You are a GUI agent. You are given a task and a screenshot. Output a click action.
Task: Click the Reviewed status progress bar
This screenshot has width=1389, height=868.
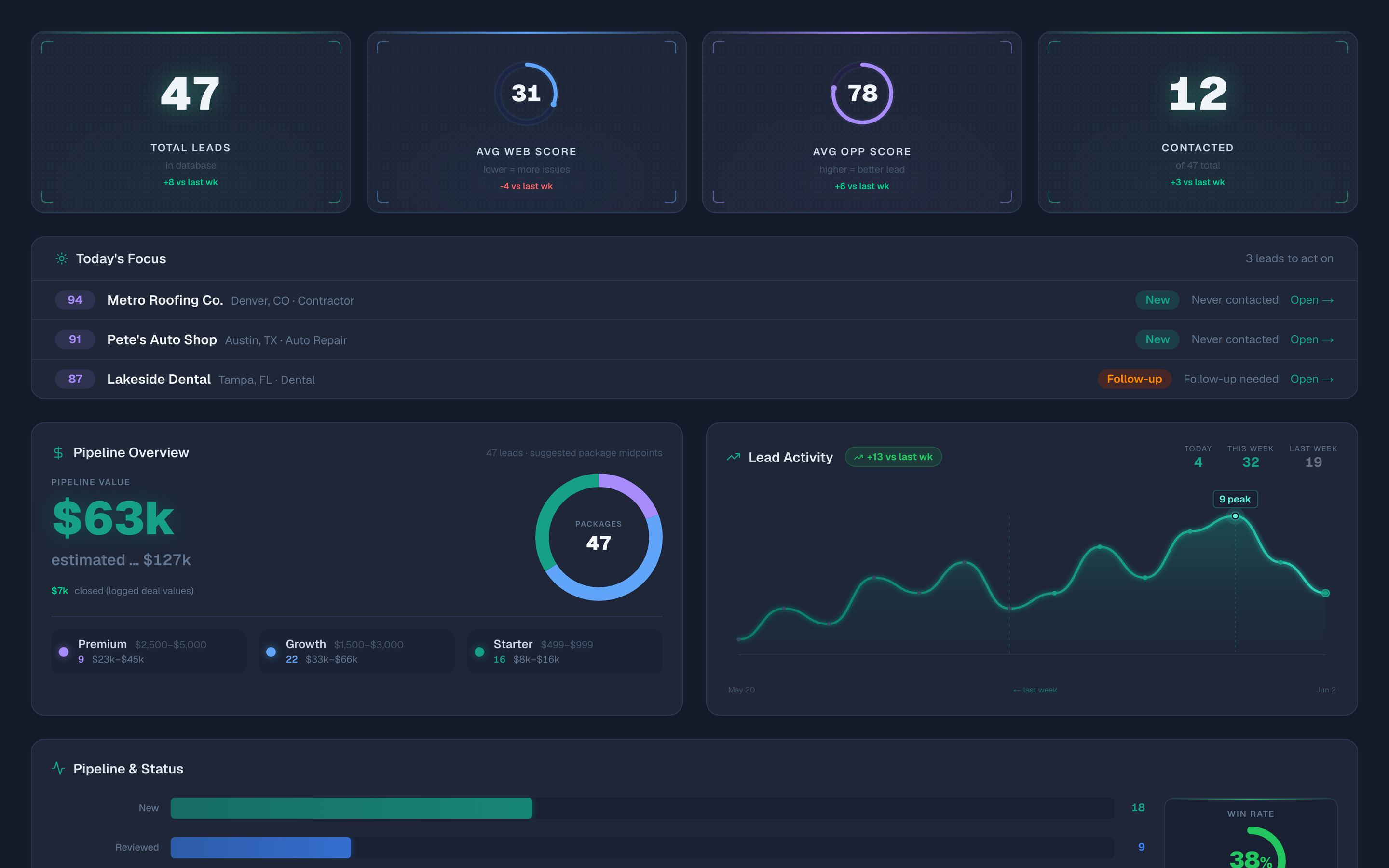(x=642, y=848)
